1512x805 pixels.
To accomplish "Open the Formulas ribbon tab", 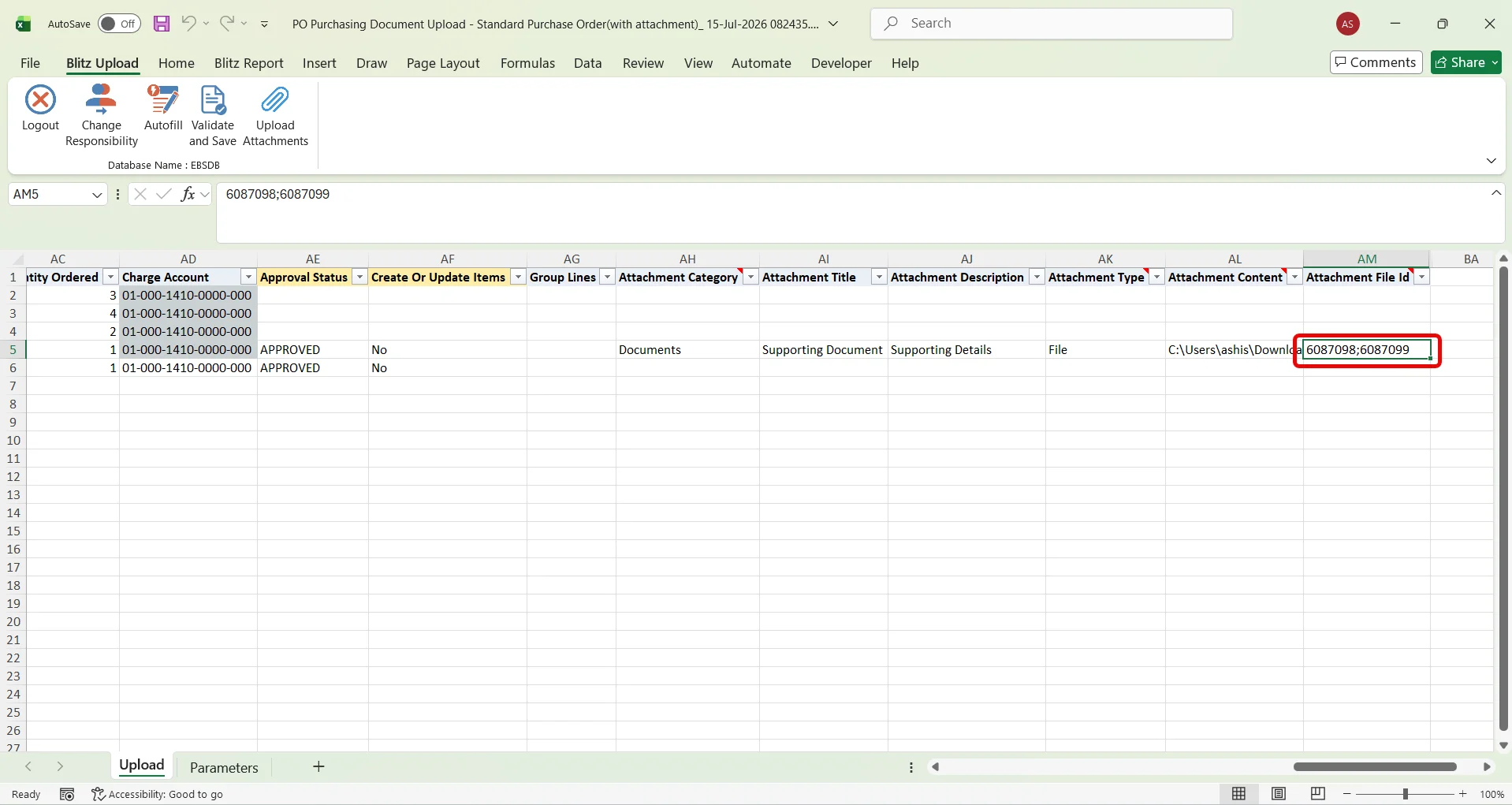I will (527, 63).
